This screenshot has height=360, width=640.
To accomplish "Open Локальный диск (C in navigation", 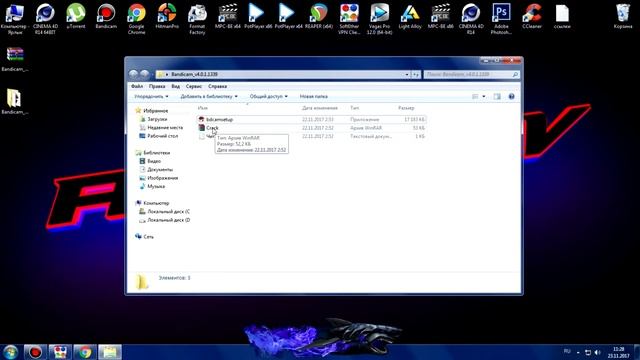I will [x=168, y=211].
